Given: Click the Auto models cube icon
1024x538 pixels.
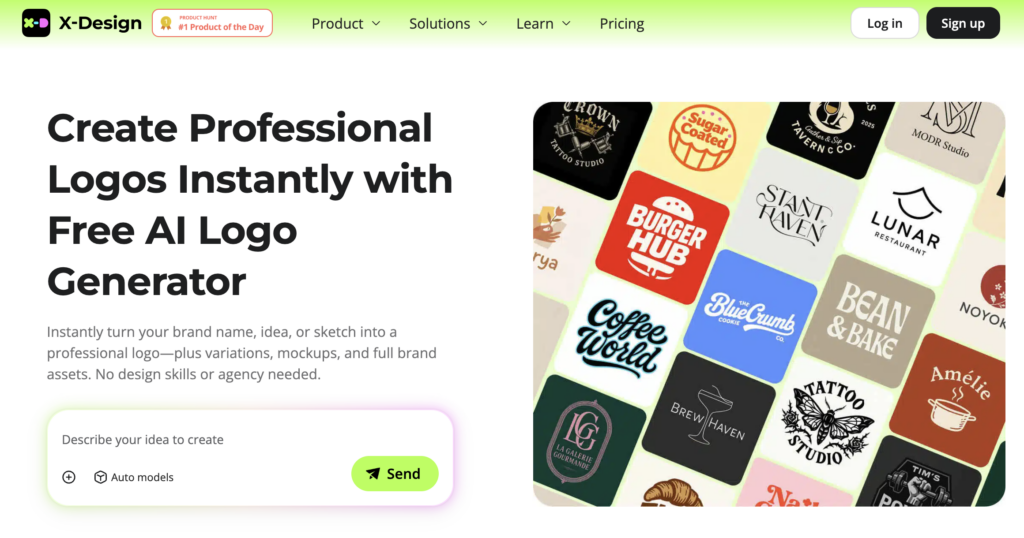Looking at the screenshot, I should point(101,477).
